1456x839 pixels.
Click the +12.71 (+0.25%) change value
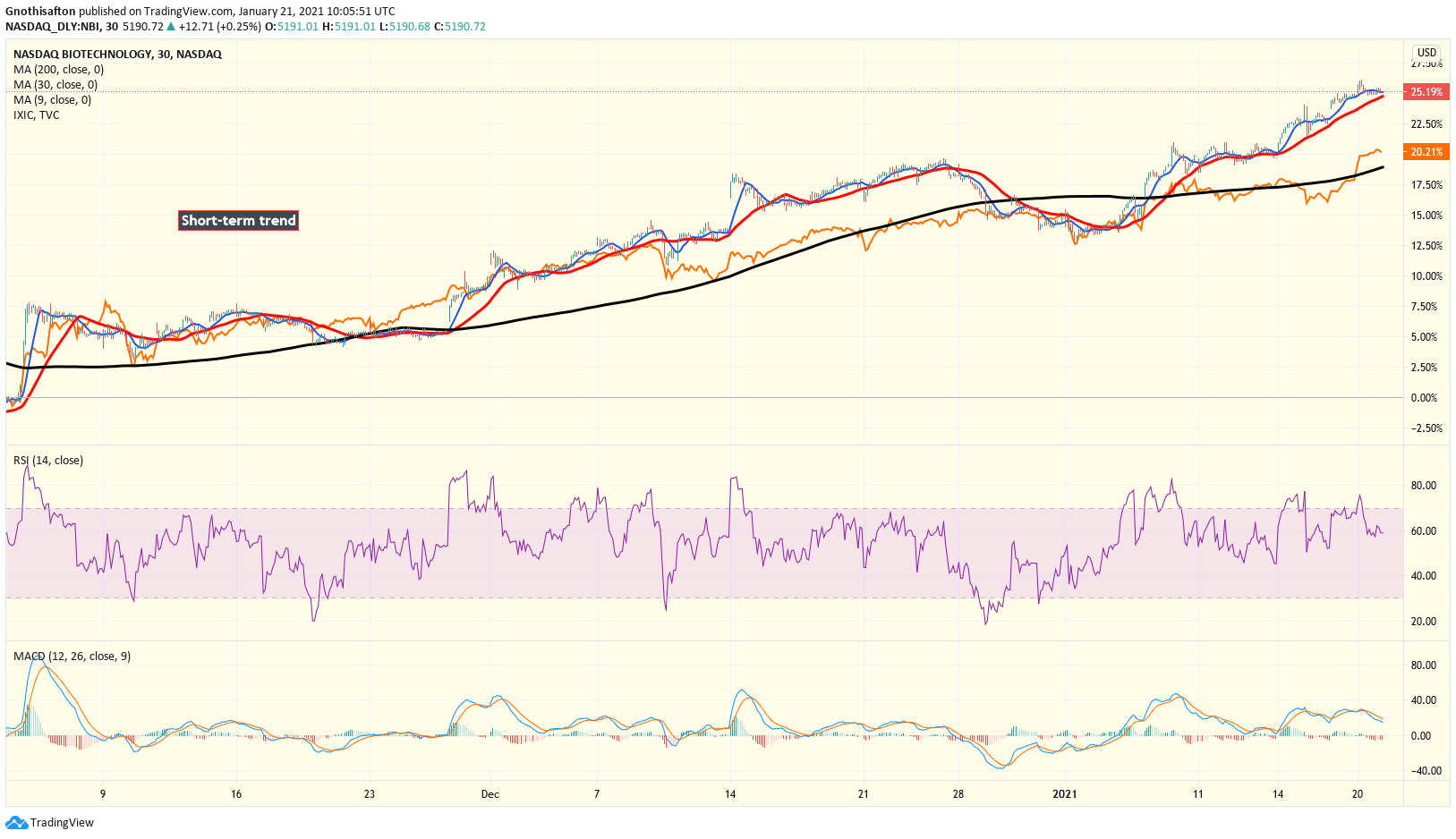click(x=219, y=27)
